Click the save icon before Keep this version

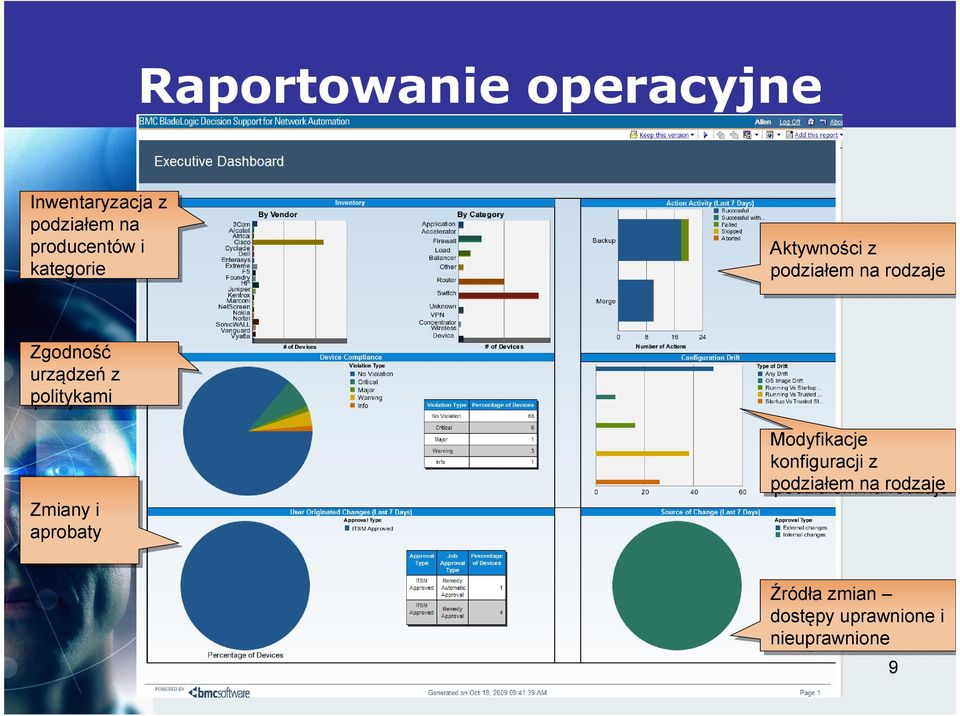[x=634, y=135]
